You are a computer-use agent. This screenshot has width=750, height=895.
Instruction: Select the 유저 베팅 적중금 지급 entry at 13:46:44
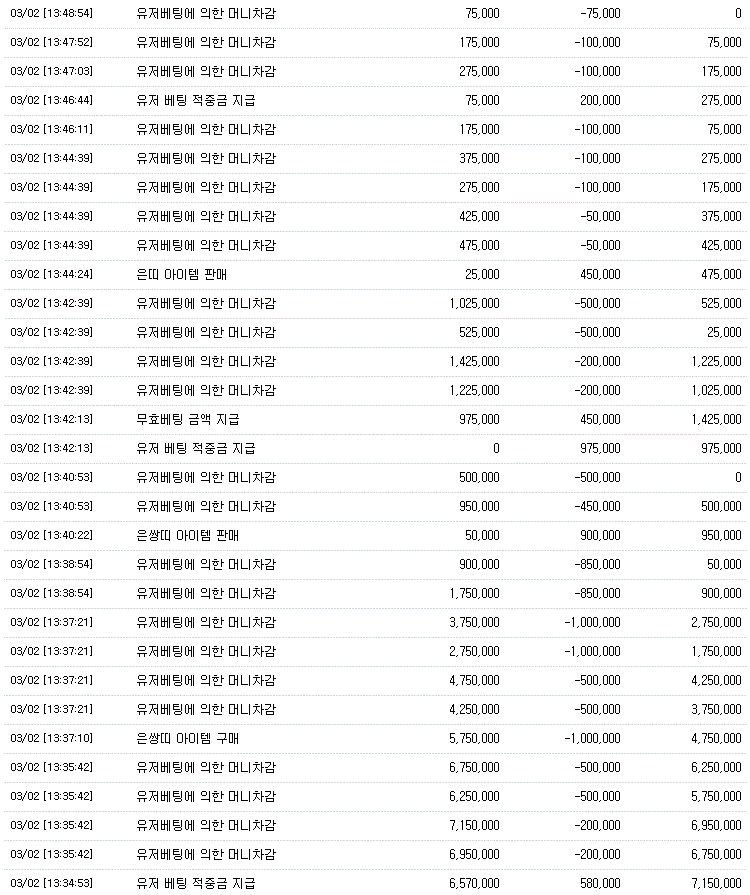click(x=196, y=100)
